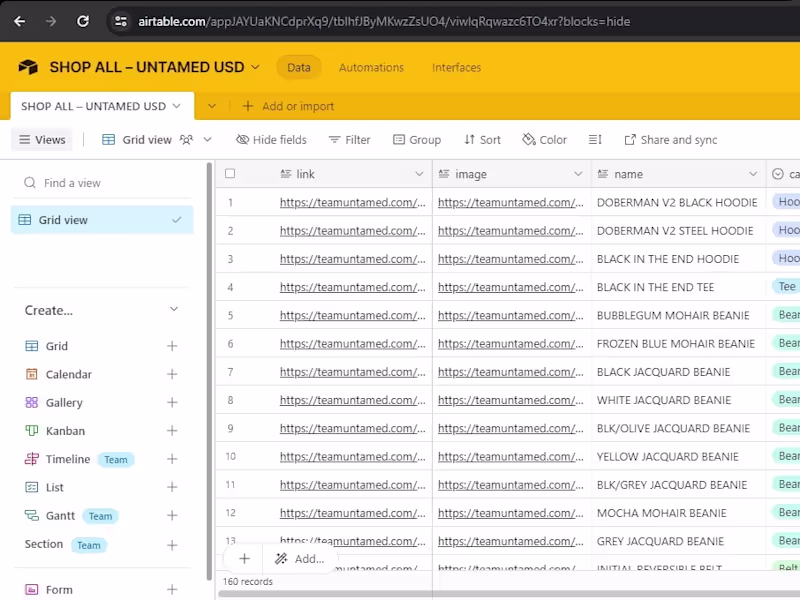This screenshot has width=800, height=600.
Task: Click the Color toolbar option
Action: tap(544, 140)
